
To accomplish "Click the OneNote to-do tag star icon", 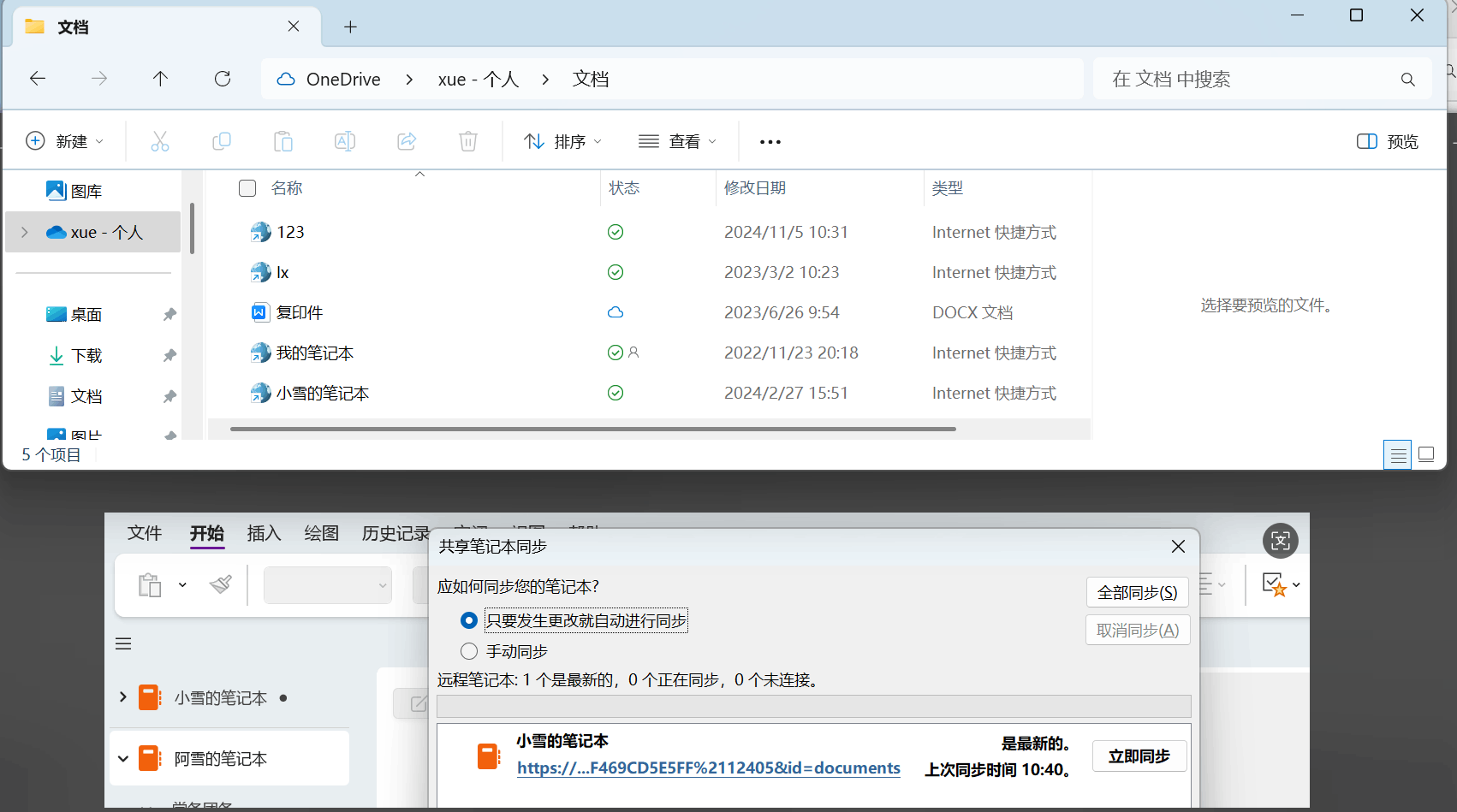I will pyautogui.click(x=1274, y=584).
